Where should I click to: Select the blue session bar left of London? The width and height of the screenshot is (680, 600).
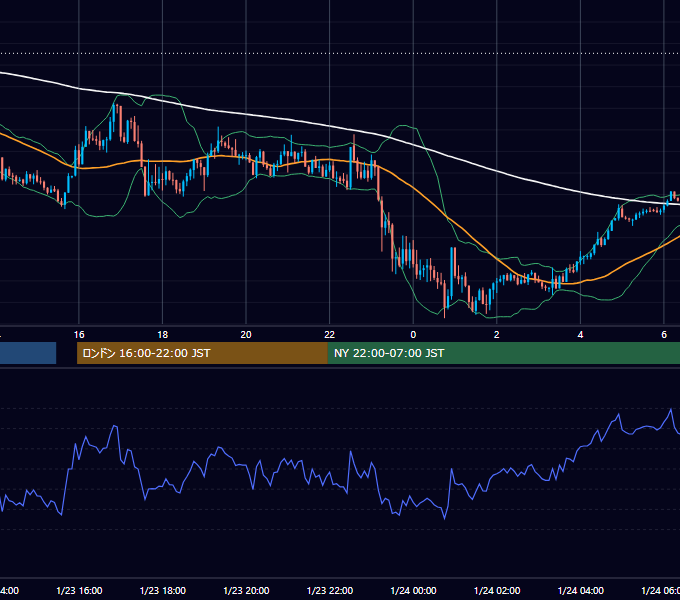coord(28,353)
